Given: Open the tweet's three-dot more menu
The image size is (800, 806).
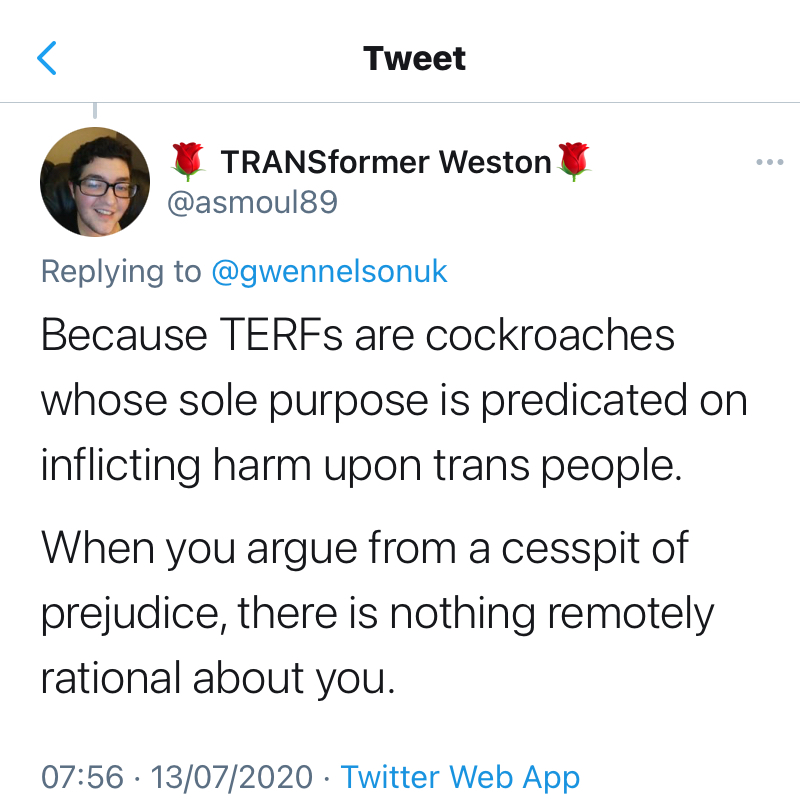Looking at the screenshot, I should pos(769,162).
